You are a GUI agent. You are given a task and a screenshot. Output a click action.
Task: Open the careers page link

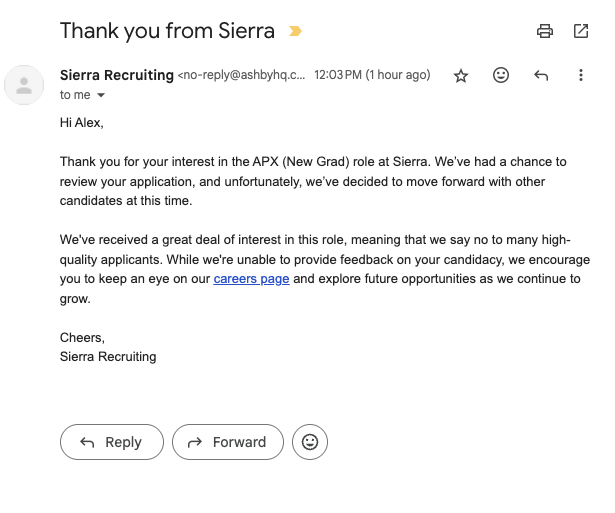[251, 279]
